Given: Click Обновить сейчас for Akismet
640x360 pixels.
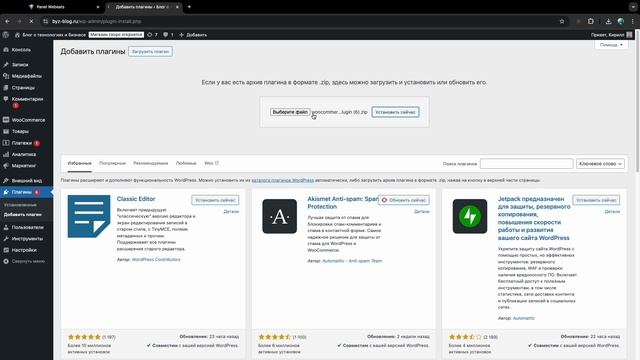Looking at the screenshot, I should tap(404, 200).
